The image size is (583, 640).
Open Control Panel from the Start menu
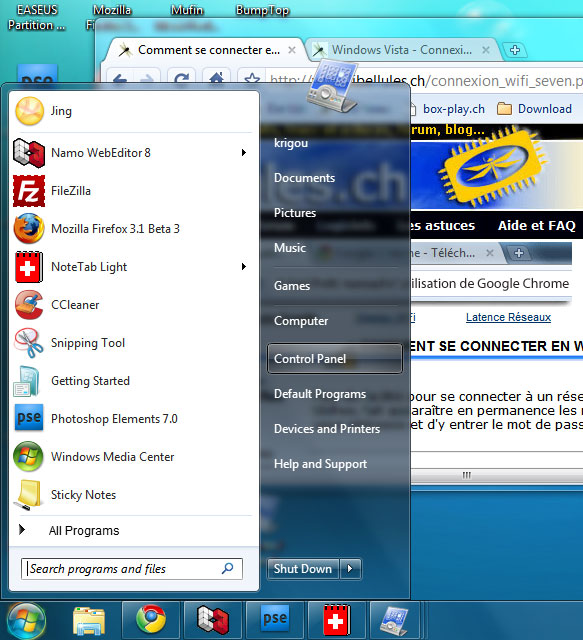pos(335,359)
